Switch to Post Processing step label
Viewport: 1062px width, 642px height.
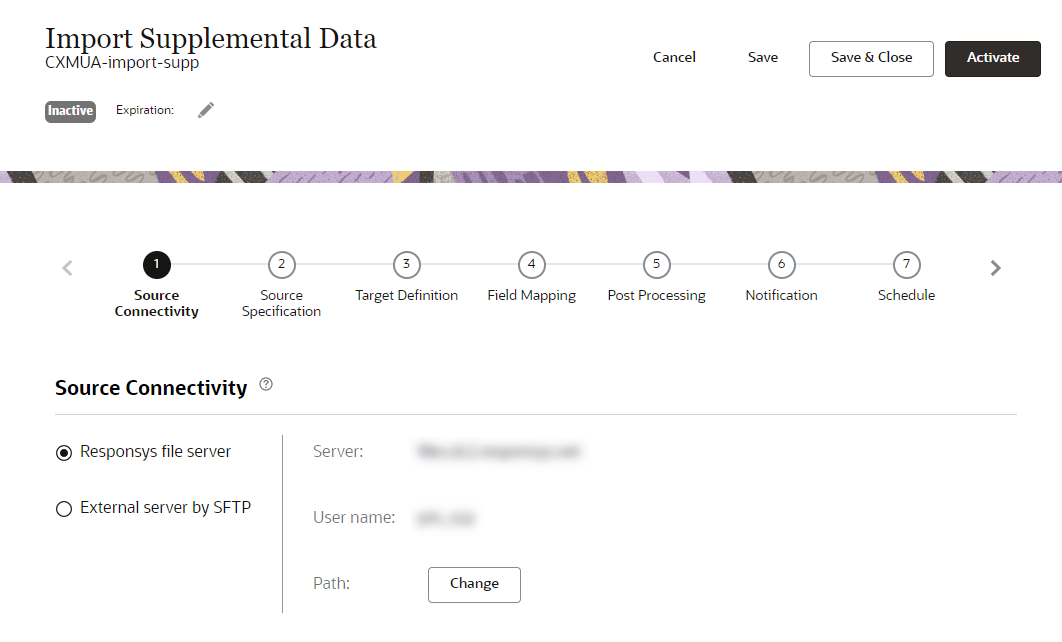[x=657, y=296]
